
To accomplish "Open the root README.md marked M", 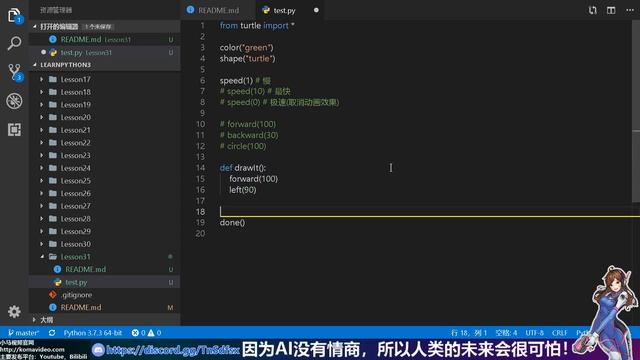I will pos(104,307).
